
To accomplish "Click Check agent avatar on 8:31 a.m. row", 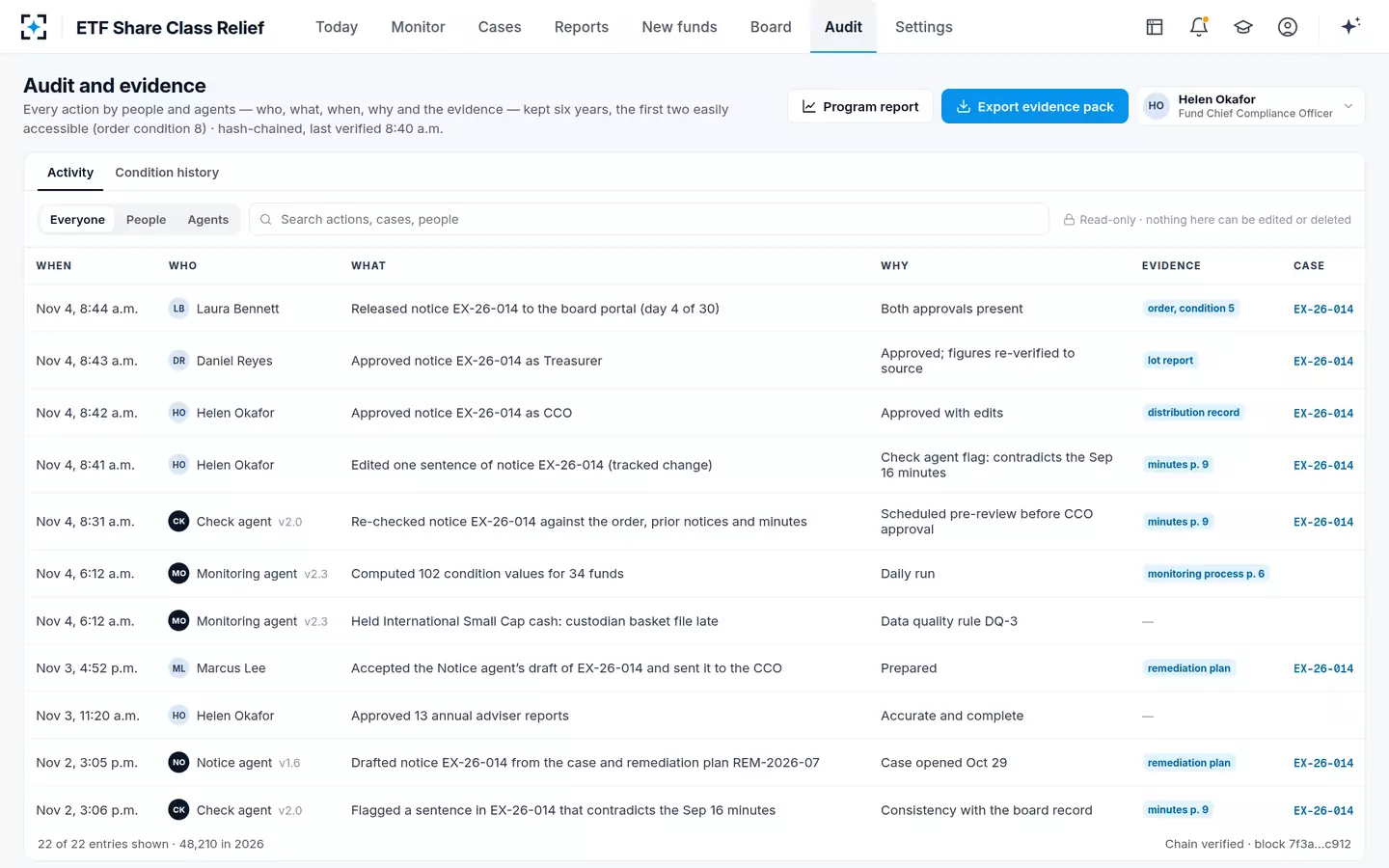I will (178, 522).
